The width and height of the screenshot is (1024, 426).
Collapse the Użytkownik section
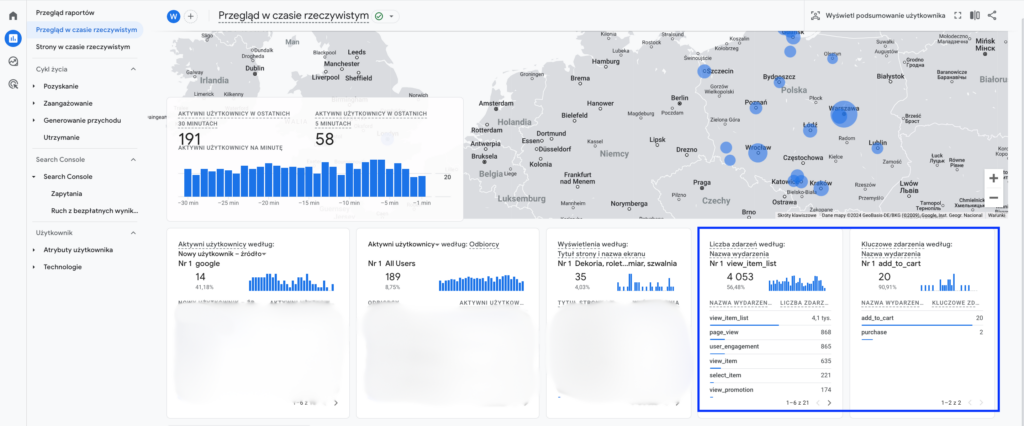pyautogui.click(x=133, y=233)
